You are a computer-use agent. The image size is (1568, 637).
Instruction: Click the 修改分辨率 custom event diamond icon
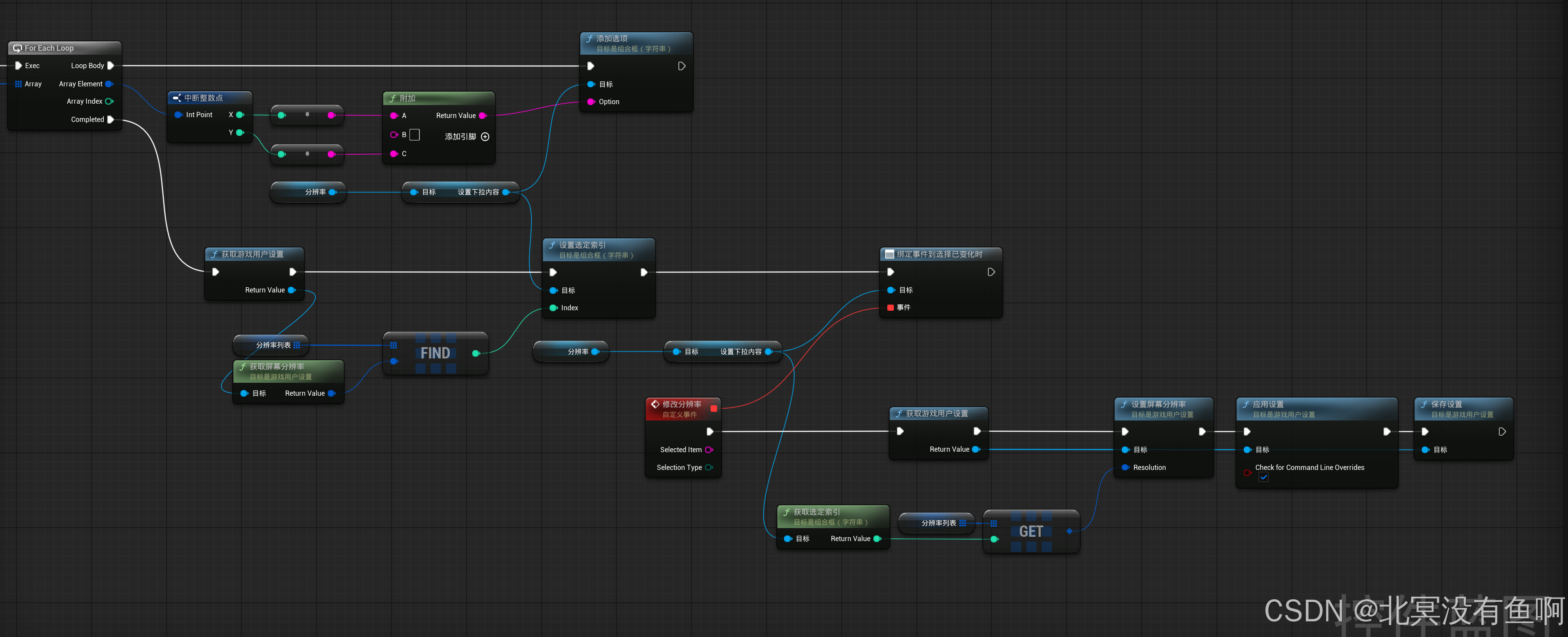pyautogui.click(x=655, y=404)
